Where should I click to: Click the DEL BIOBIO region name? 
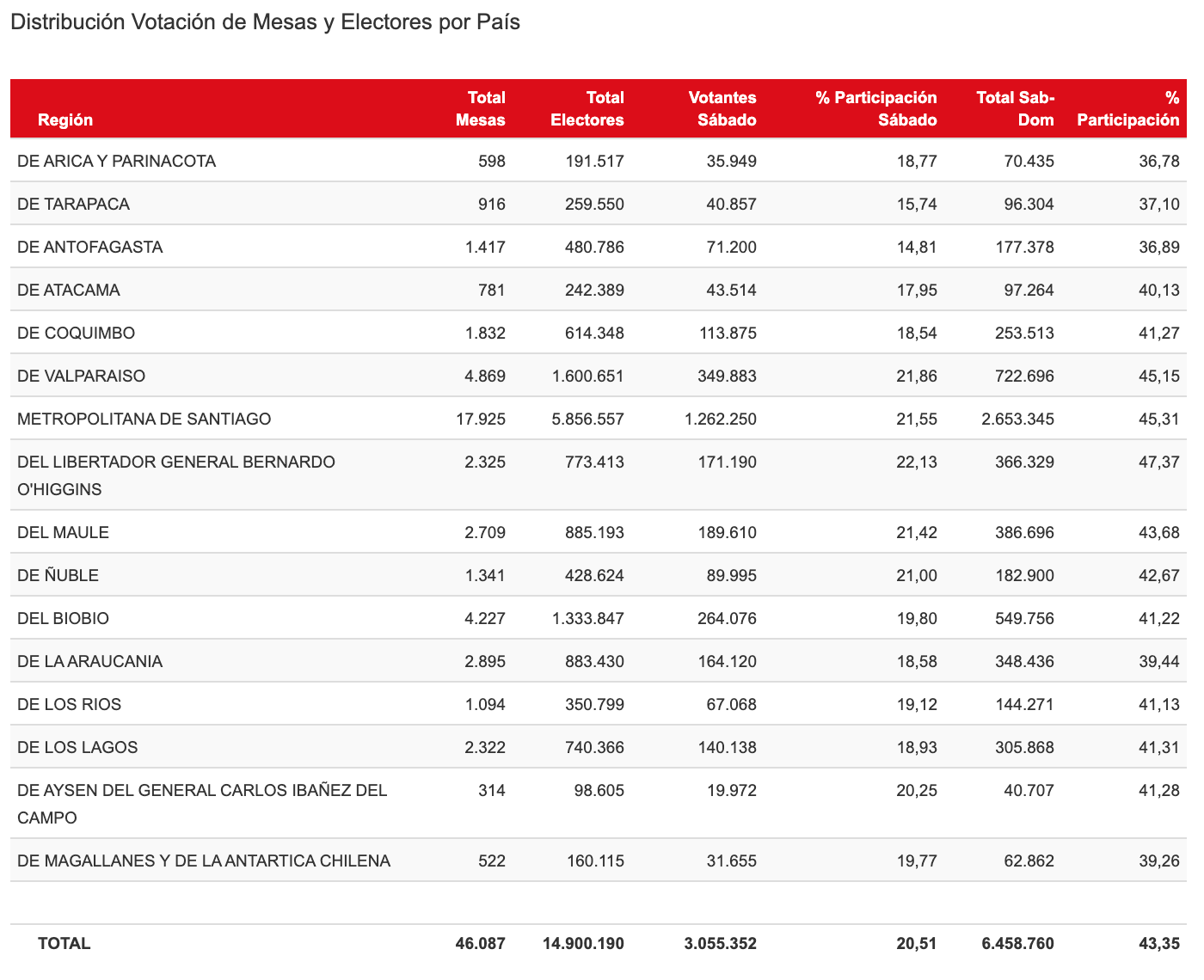(x=63, y=618)
